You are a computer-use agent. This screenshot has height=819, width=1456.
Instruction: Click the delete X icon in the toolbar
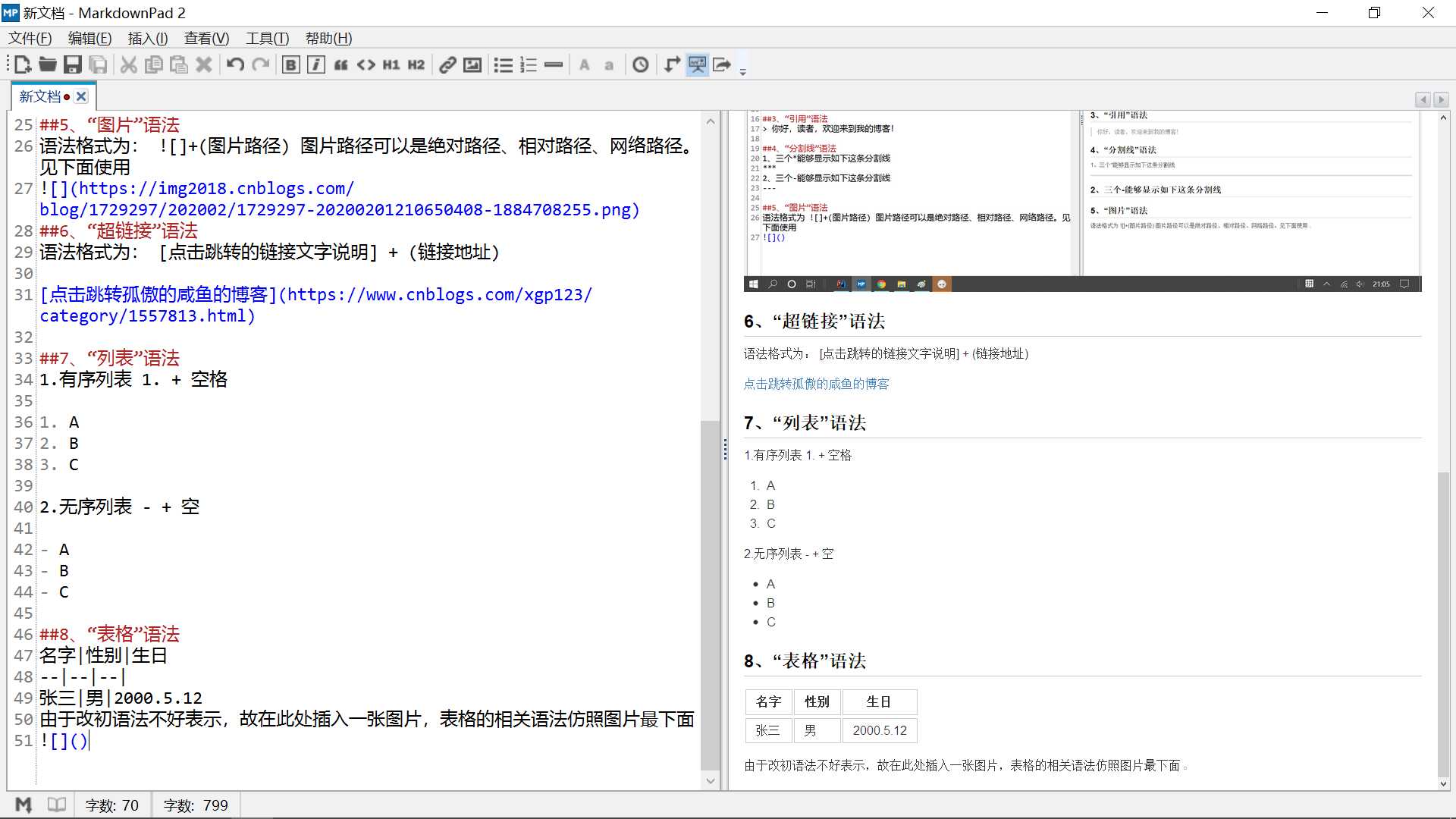pyautogui.click(x=204, y=64)
